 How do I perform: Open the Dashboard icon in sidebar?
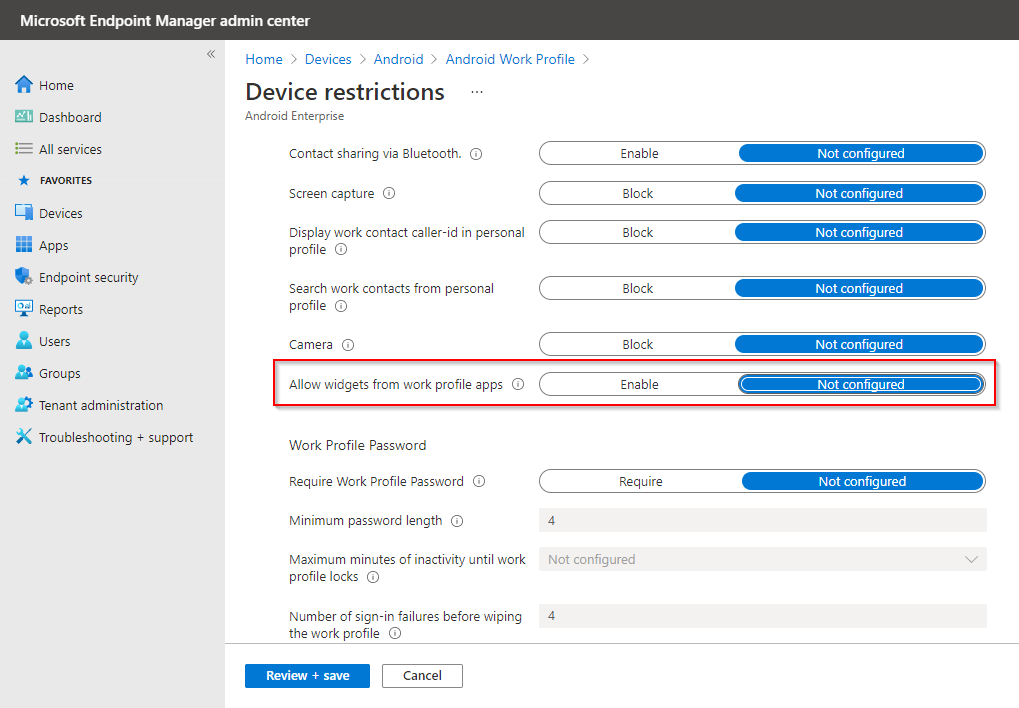(24, 117)
